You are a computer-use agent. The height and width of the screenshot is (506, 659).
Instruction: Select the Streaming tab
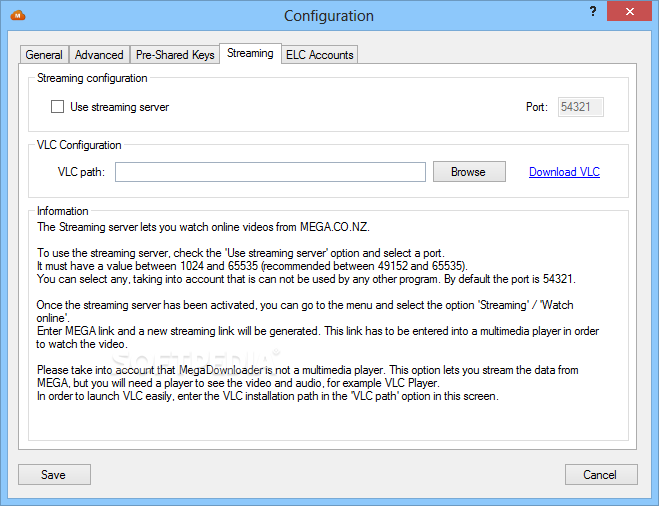point(250,53)
